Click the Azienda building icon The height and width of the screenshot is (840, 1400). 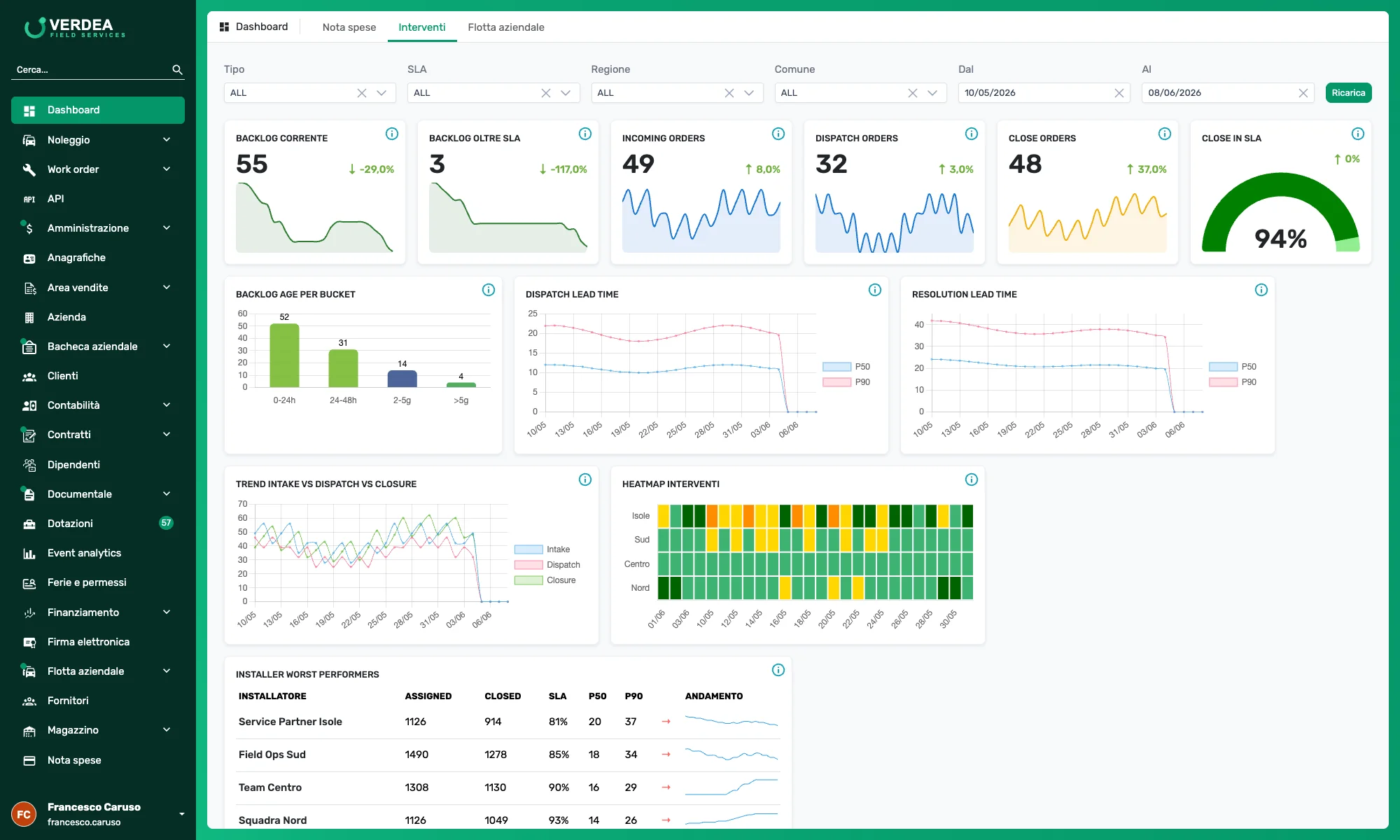29,317
